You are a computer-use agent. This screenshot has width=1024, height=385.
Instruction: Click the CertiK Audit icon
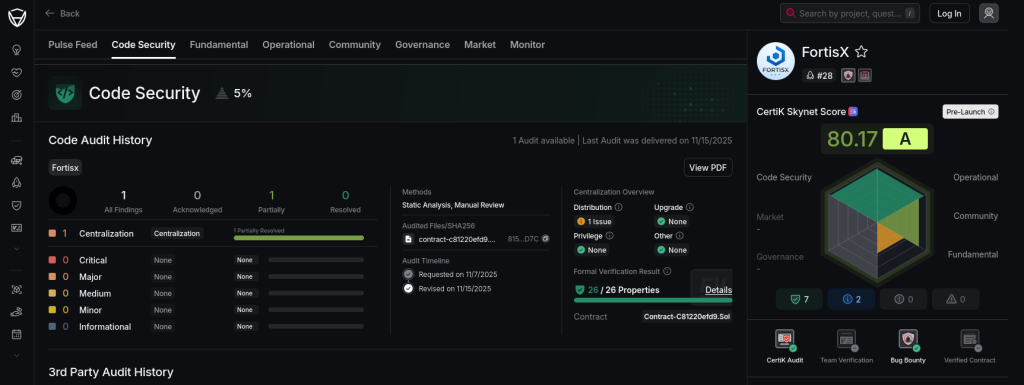785,340
